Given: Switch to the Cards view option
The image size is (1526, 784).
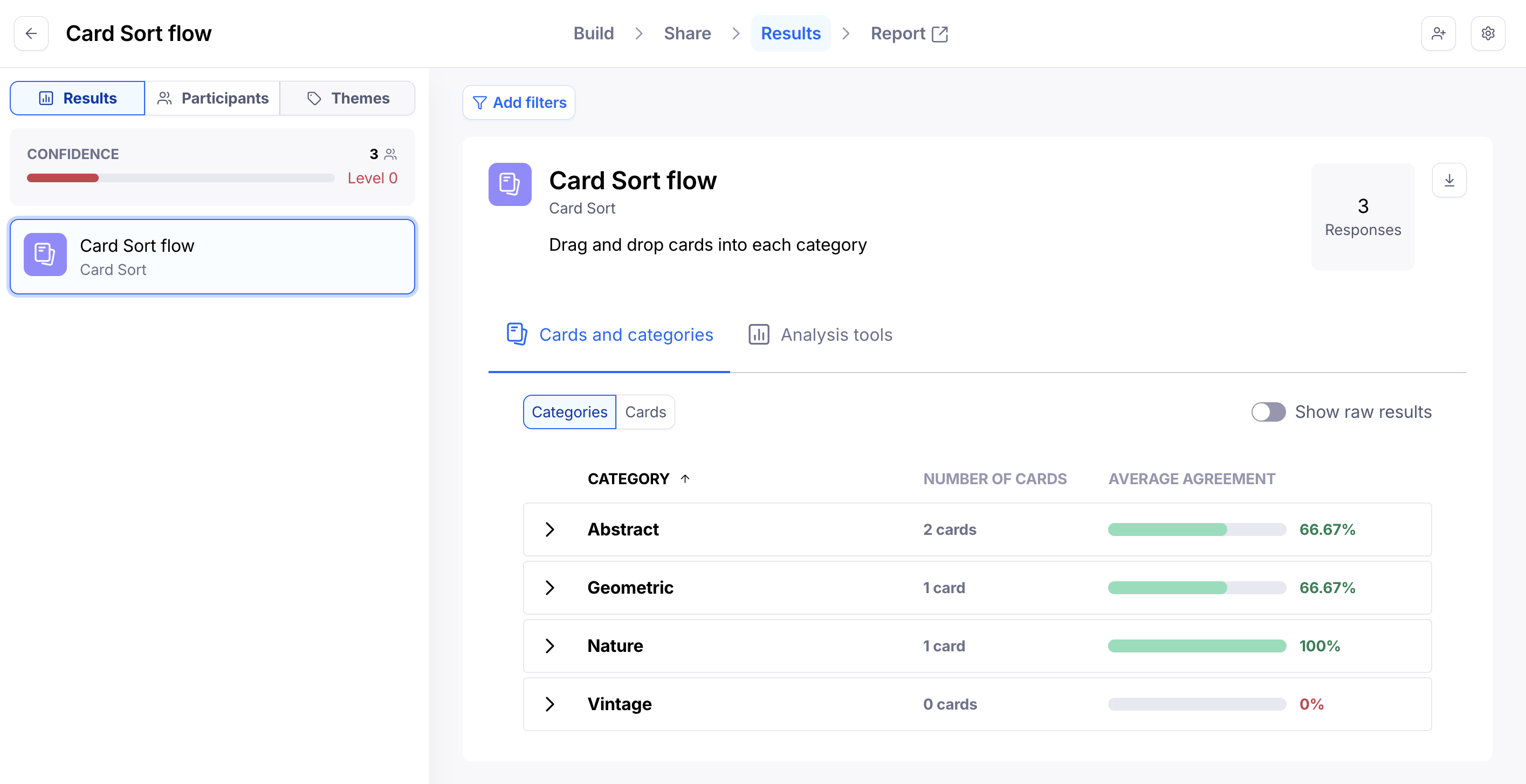Looking at the screenshot, I should 645,412.
